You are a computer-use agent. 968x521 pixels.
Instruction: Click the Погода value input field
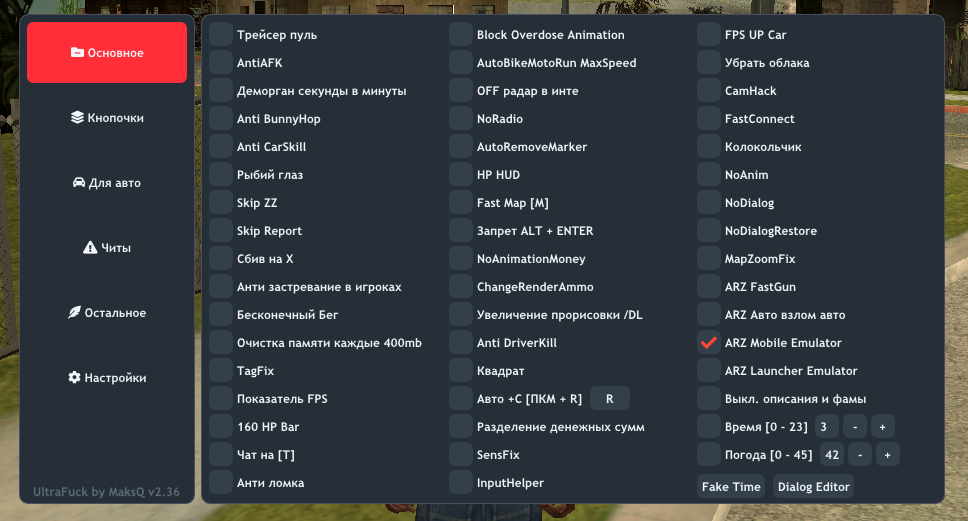832,455
